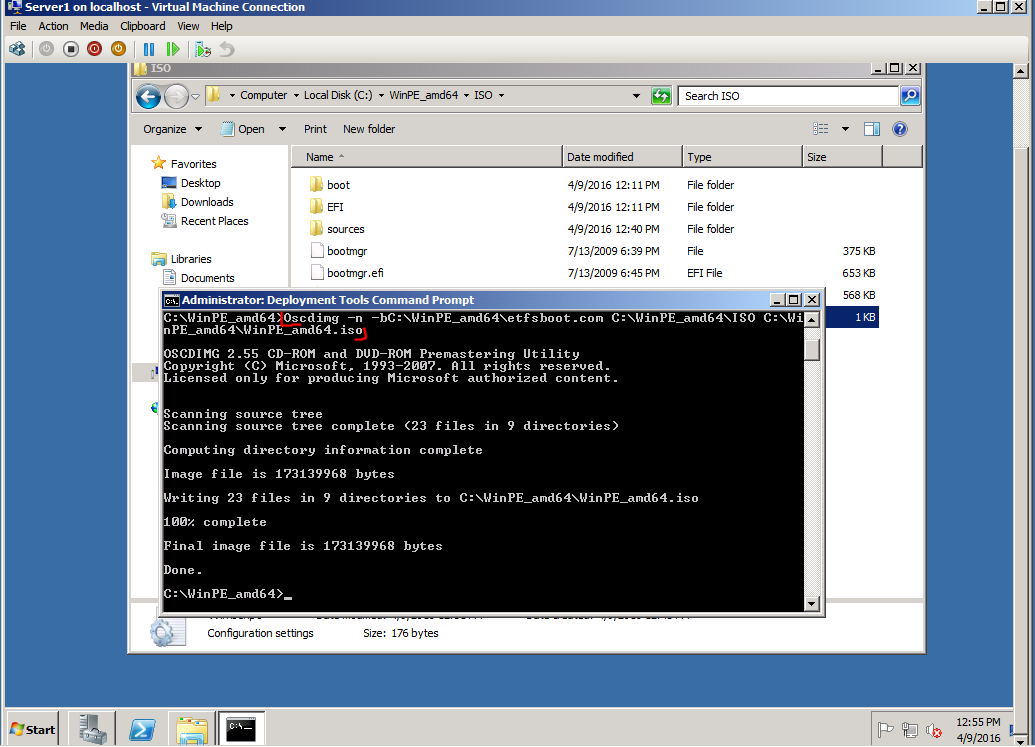Open the View menu
This screenshot has width=1035, height=747.
(x=188, y=26)
